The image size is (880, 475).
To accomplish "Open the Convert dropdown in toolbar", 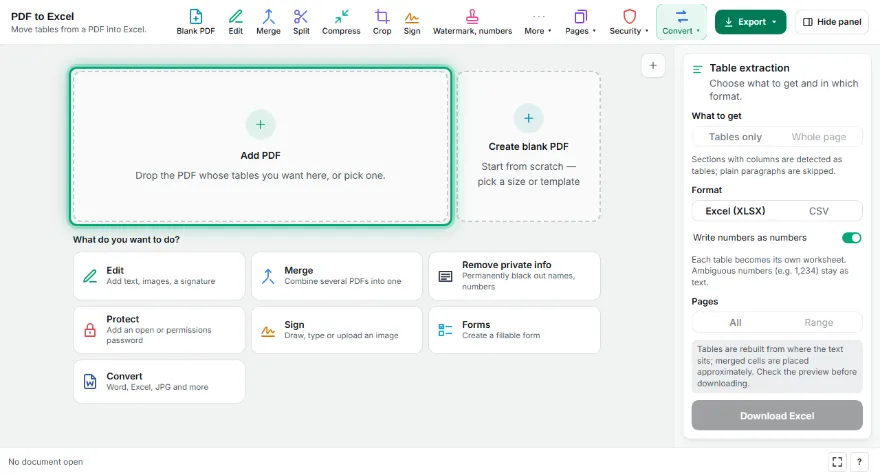I will point(681,22).
